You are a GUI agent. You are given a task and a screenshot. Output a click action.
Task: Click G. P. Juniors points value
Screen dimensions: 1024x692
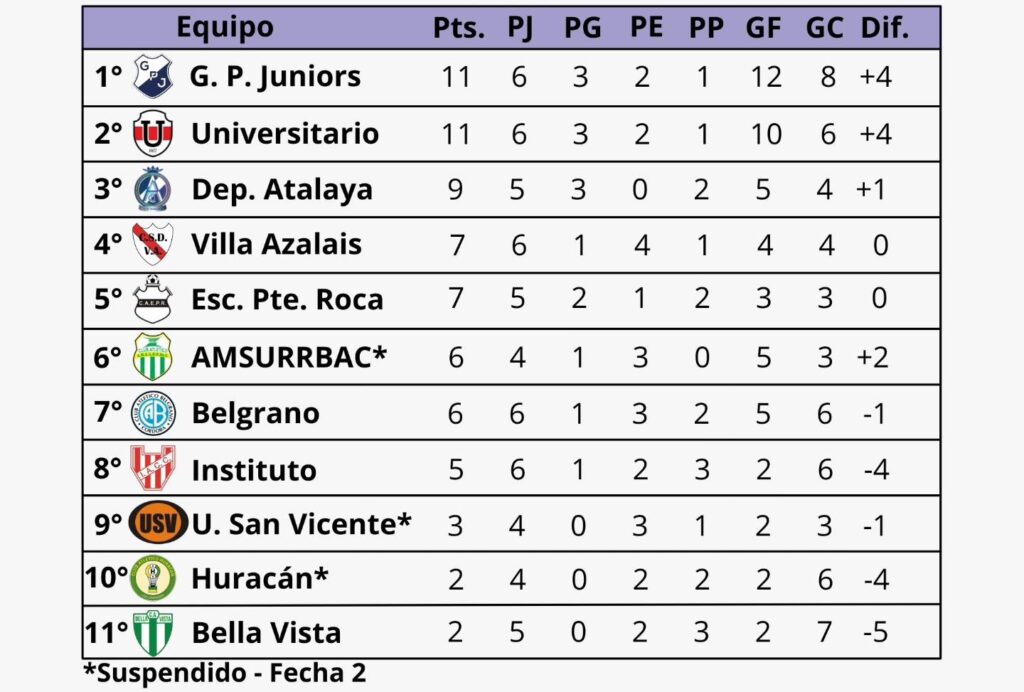tap(455, 78)
